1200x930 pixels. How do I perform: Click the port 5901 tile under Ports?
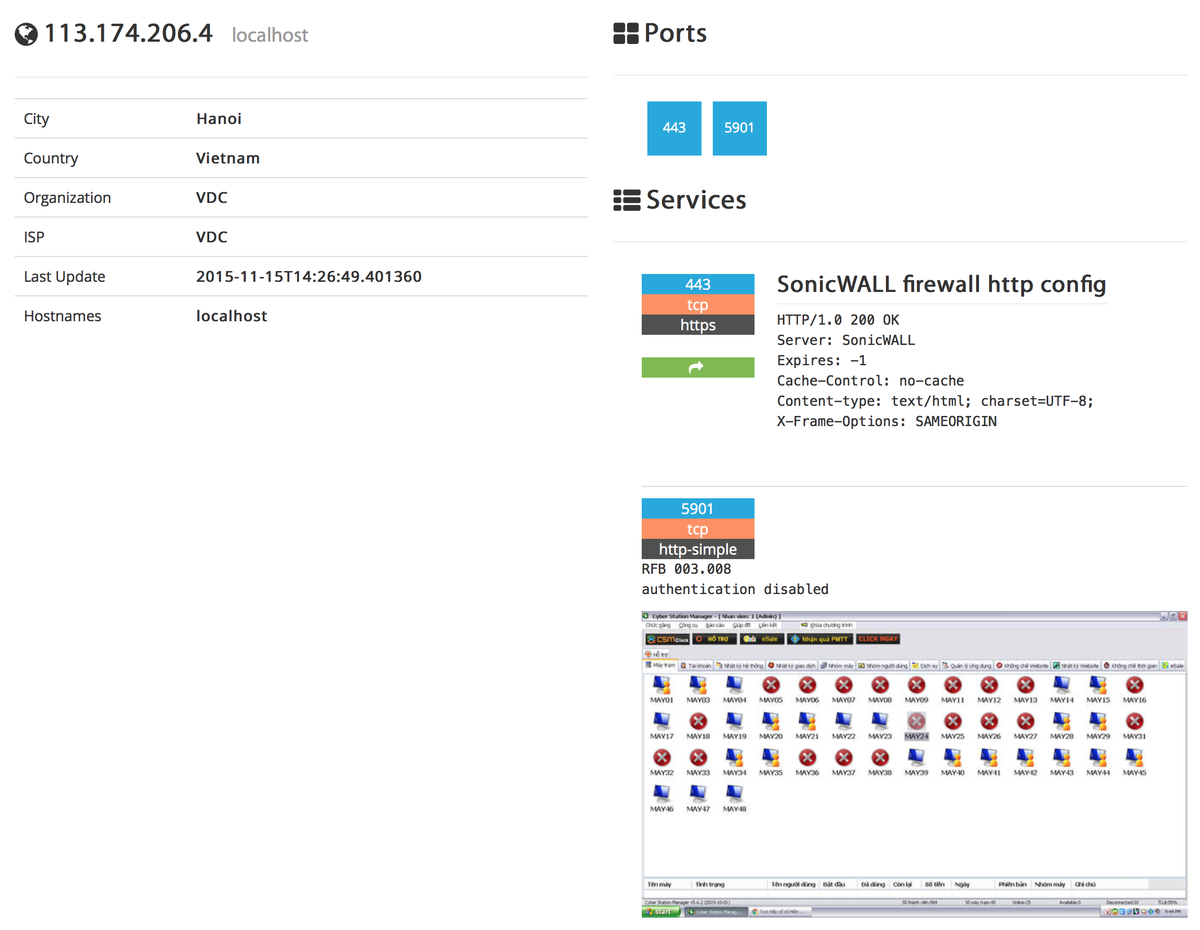coord(739,128)
